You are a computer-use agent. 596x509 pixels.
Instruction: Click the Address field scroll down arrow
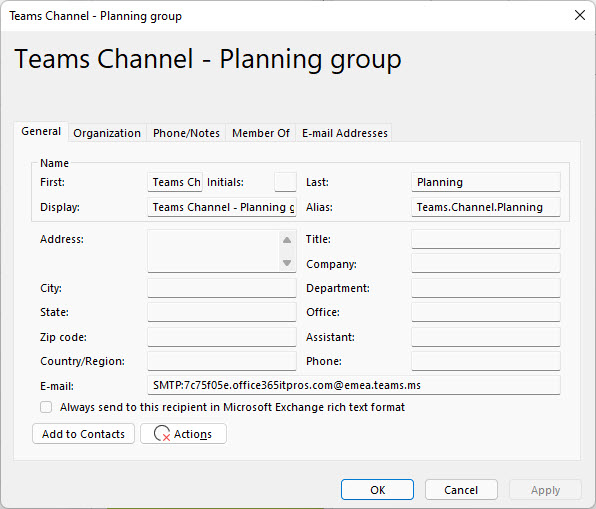[x=287, y=263]
